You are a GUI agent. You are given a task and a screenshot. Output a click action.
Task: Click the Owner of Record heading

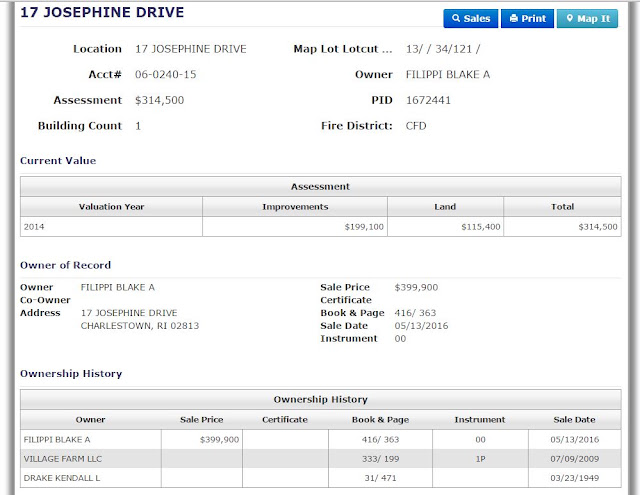coord(65,265)
